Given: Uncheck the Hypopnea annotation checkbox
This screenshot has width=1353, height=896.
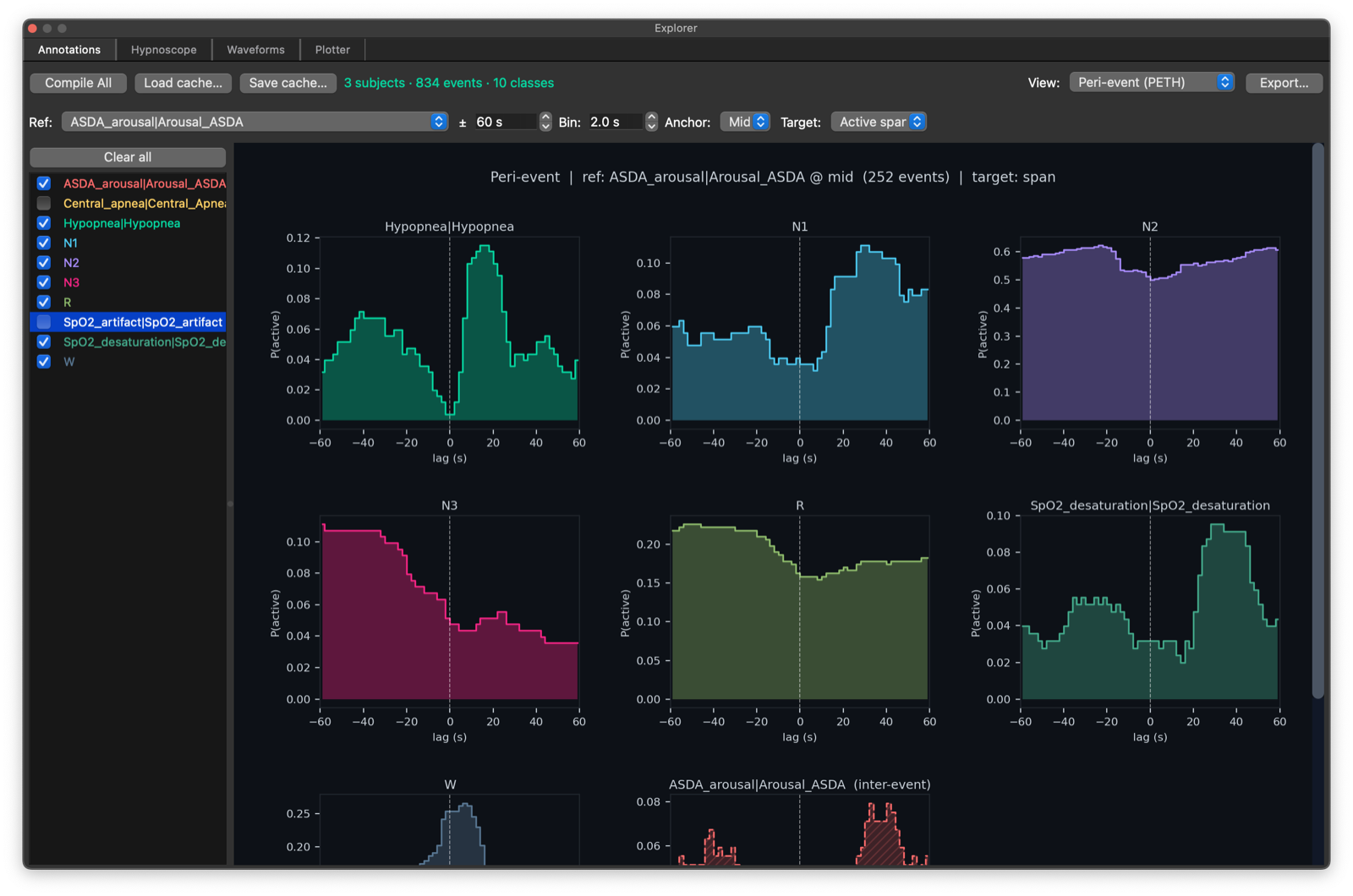Looking at the screenshot, I should [x=44, y=223].
